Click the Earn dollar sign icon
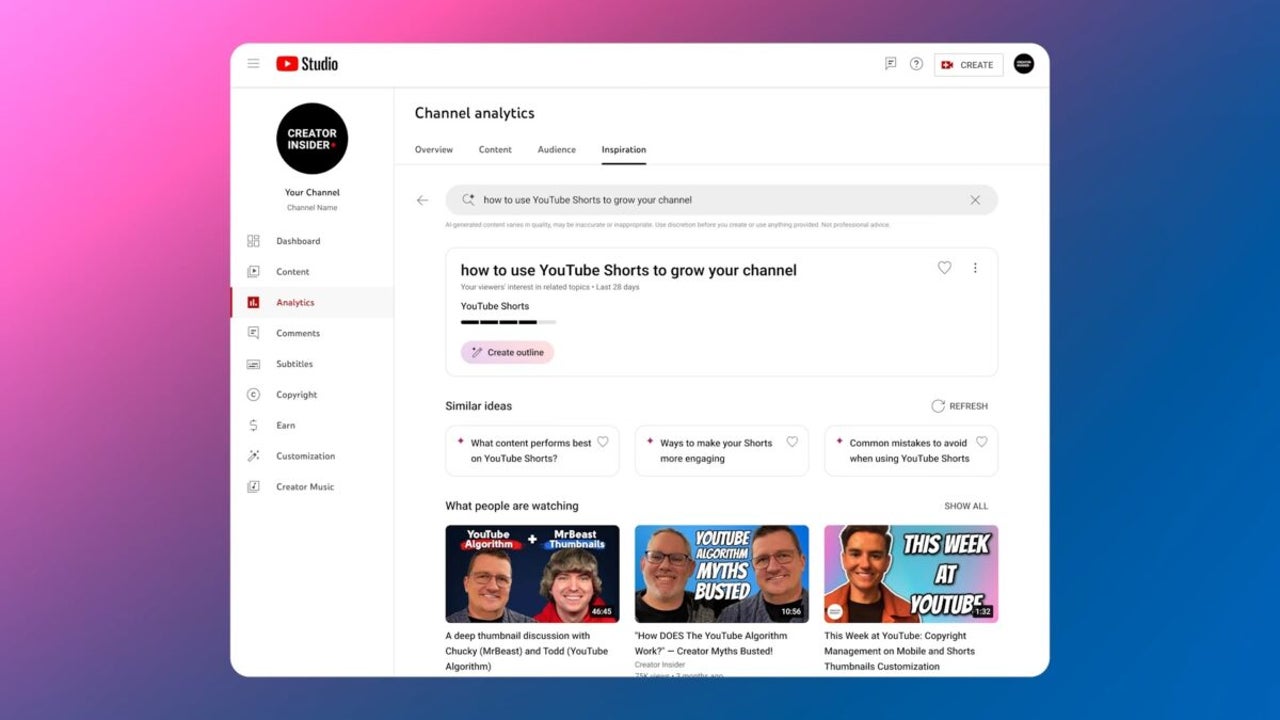 pyautogui.click(x=253, y=425)
